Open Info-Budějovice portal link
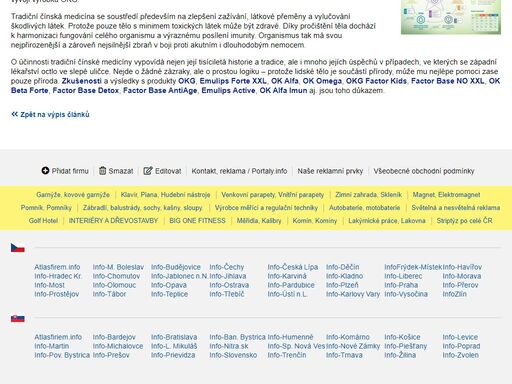 (176, 267)
